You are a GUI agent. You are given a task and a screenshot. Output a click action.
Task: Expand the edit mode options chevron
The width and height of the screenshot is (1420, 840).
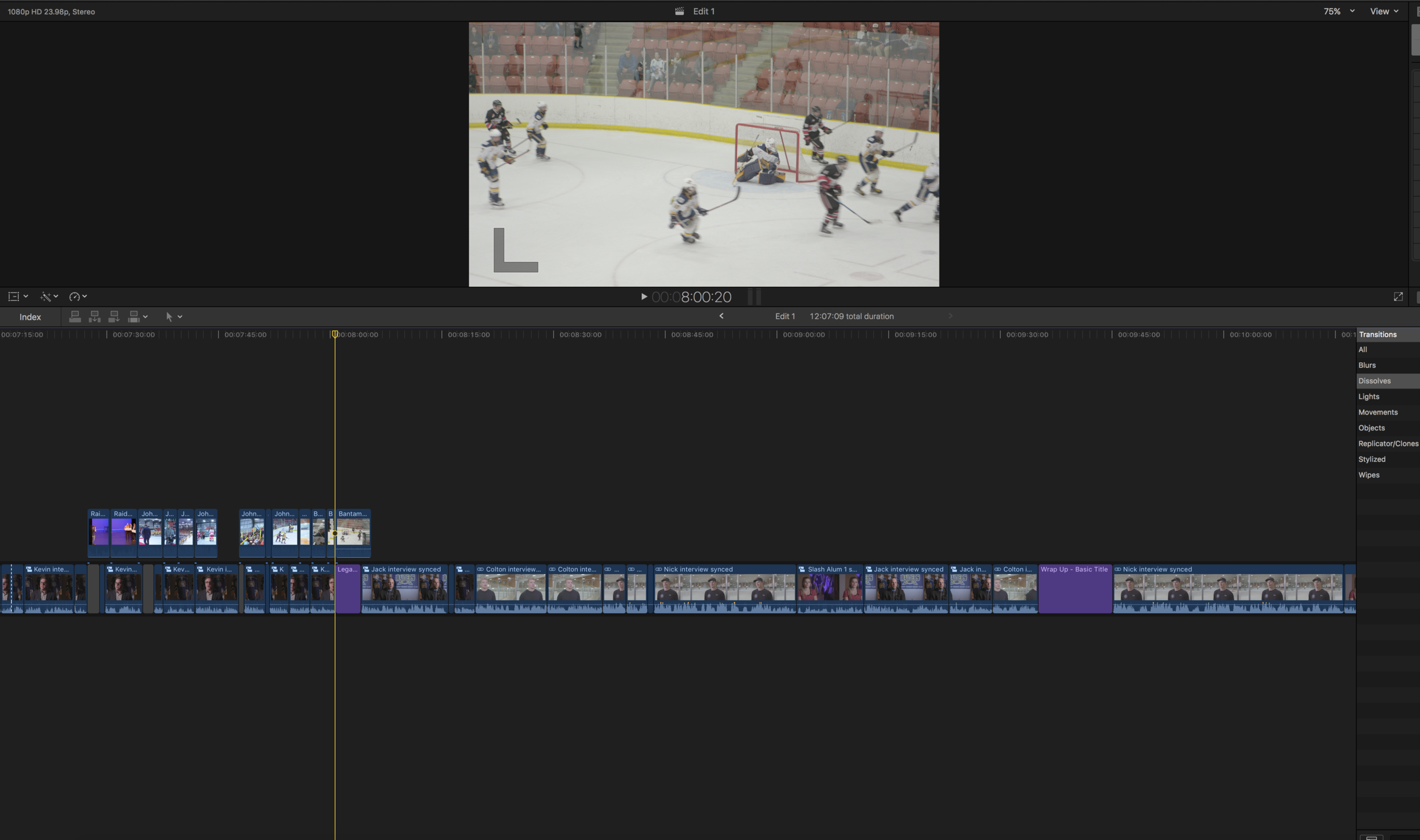(145, 317)
